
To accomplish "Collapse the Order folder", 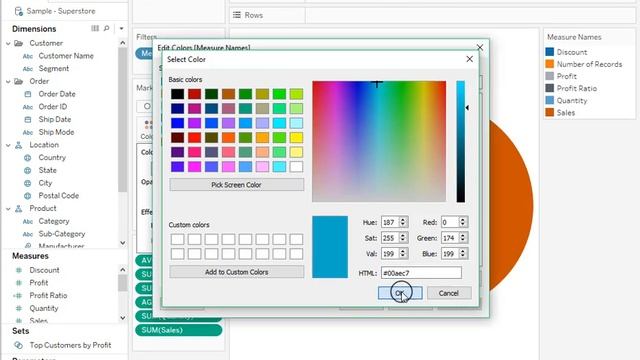I will pyautogui.click(x=8, y=82).
